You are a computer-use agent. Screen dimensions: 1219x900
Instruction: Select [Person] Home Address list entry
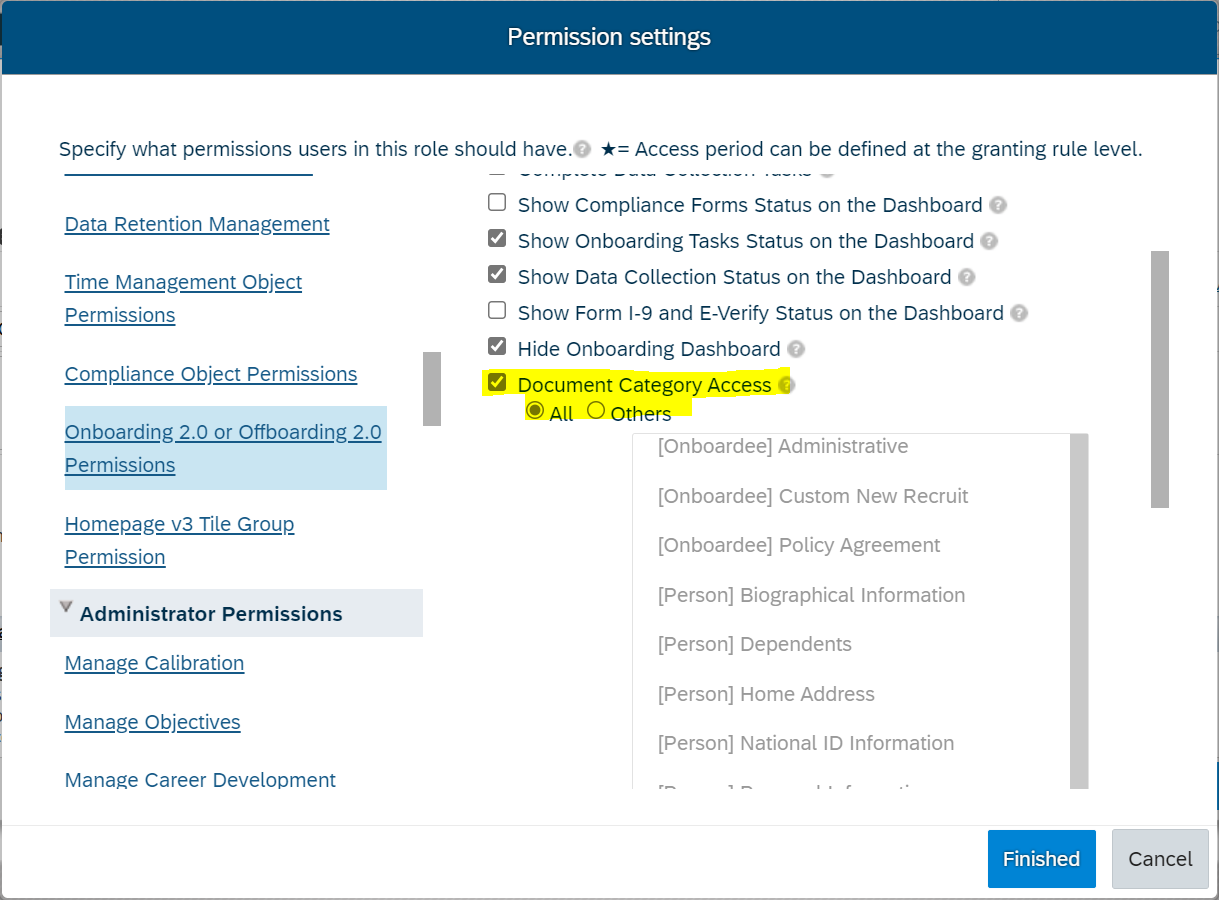(766, 694)
